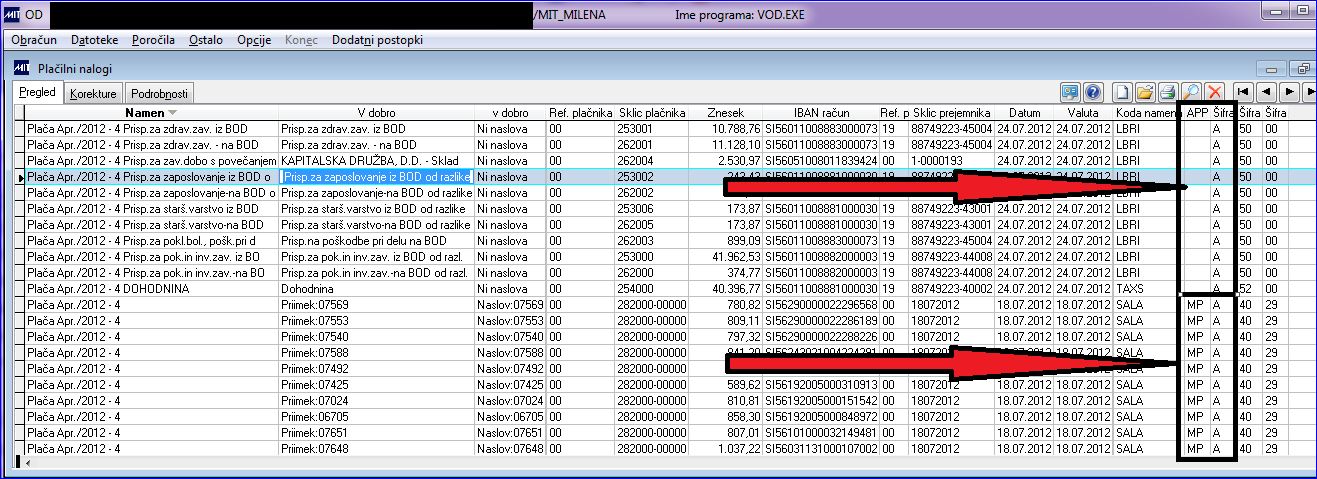Open the Obračun menu
This screenshot has width=1317, height=479.
pyautogui.click(x=33, y=40)
